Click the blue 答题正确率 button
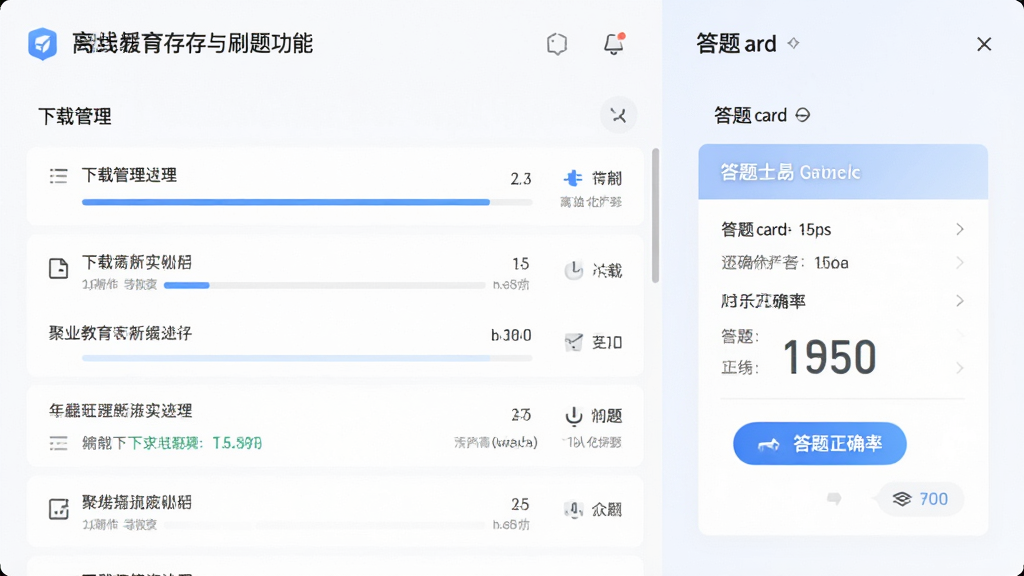 pos(820,443)
